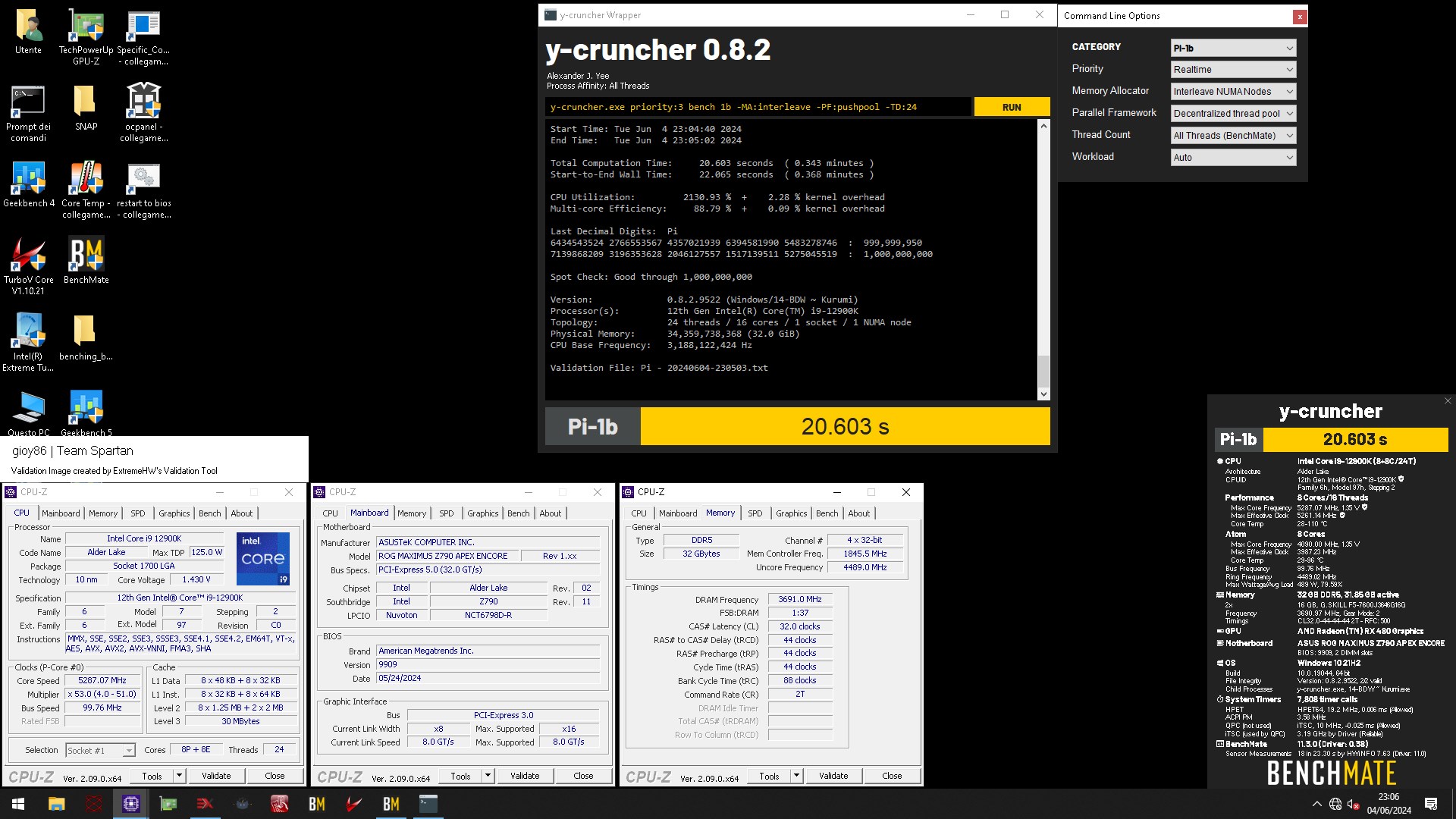The image size is (1456, 819).
Task: Open the command prompt taskbar icon
Action: point(428,804)
